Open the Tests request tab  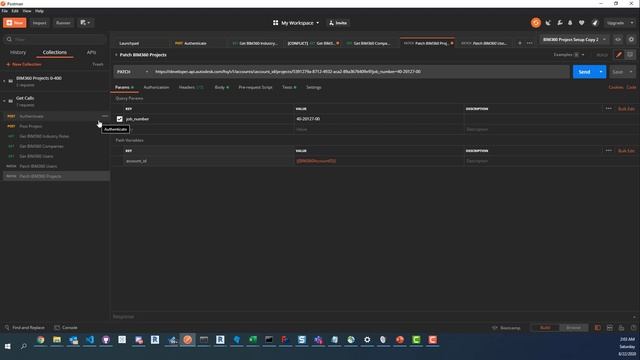[x=289, y=87]
